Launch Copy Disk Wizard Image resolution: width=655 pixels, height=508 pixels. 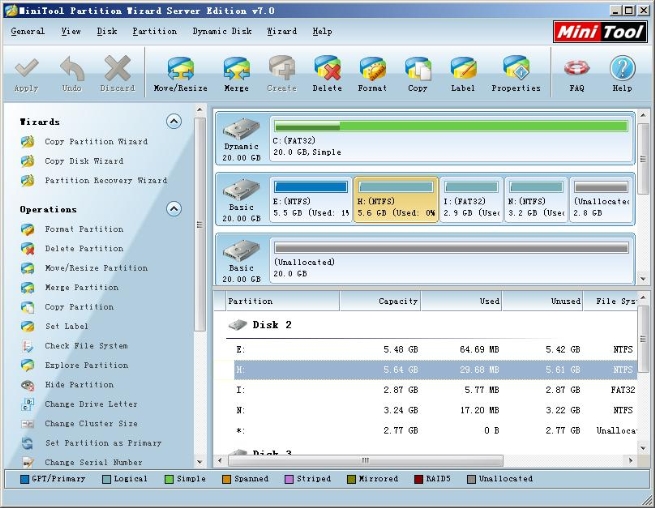[84, 161]
